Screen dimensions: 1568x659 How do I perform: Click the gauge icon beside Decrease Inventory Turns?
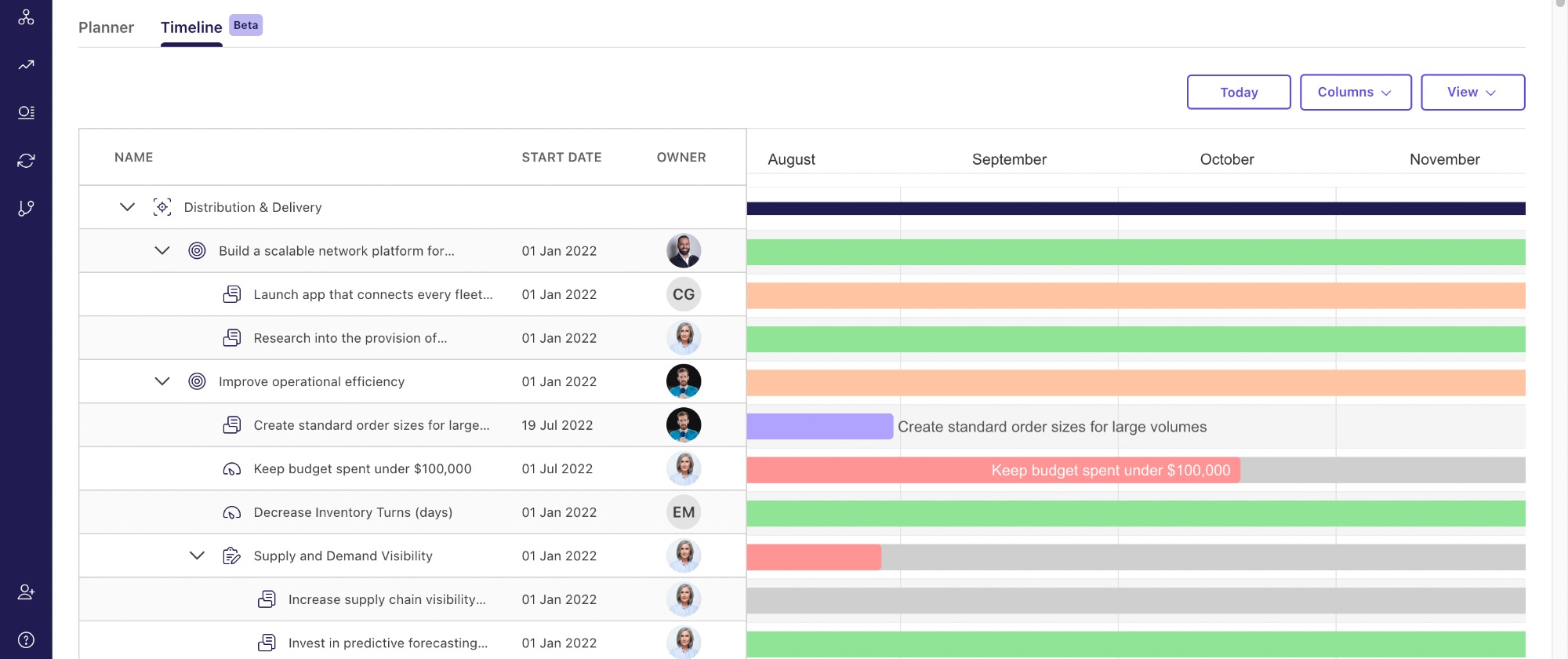[231, 512]
